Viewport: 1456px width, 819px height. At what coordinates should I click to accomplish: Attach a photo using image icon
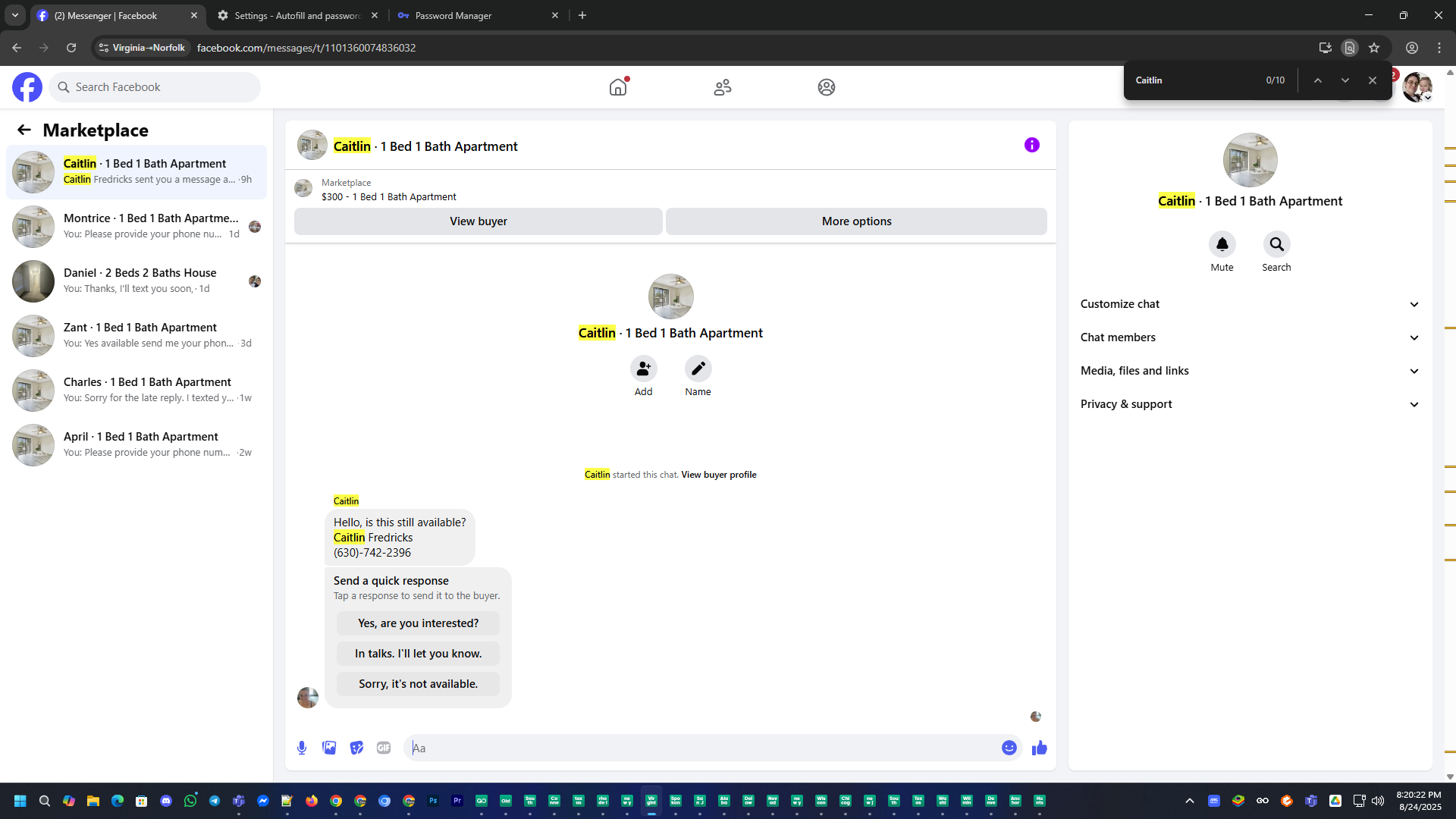coord(329,748)
